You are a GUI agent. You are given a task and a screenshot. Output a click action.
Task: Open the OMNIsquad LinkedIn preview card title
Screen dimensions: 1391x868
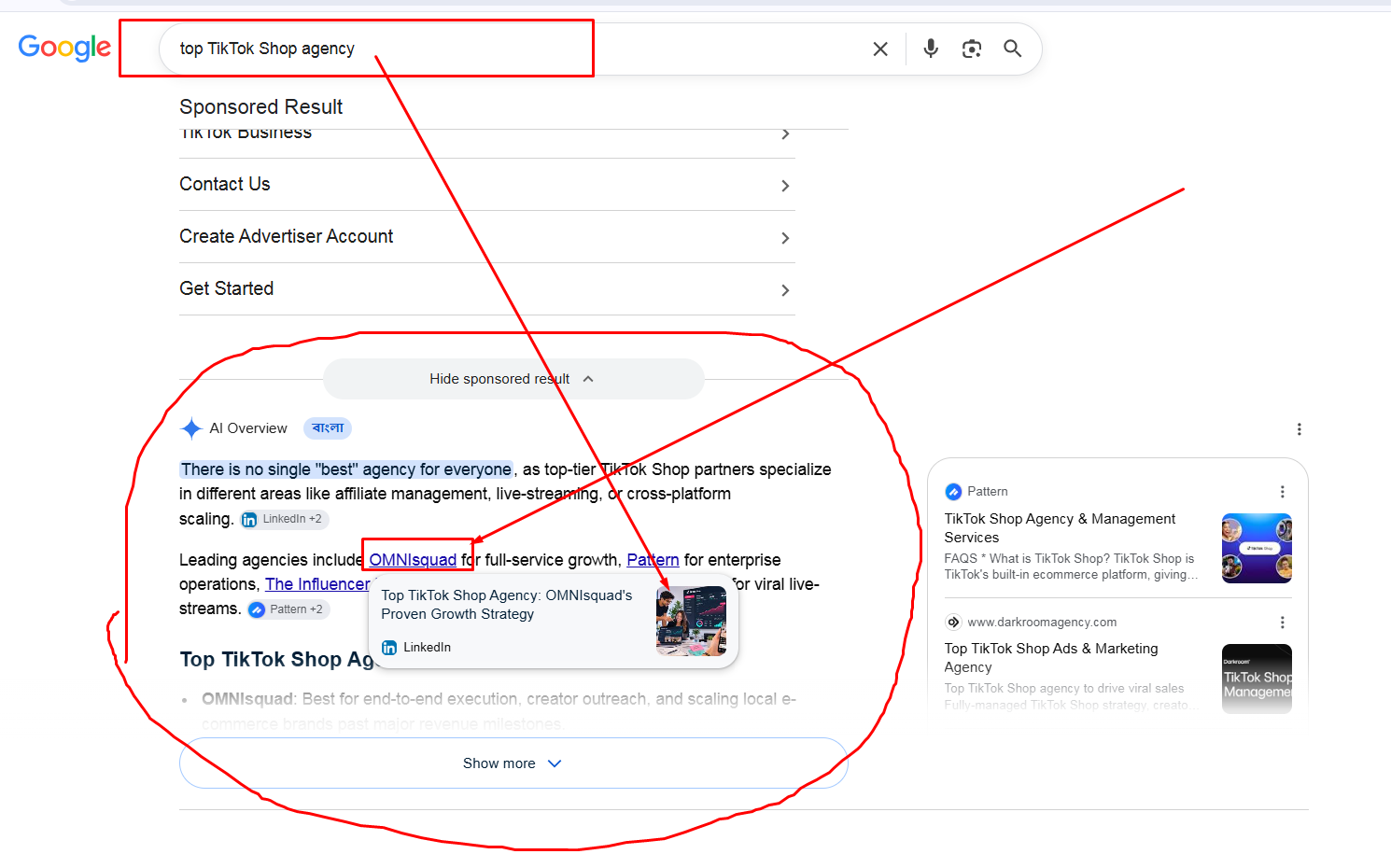point(507,605)
